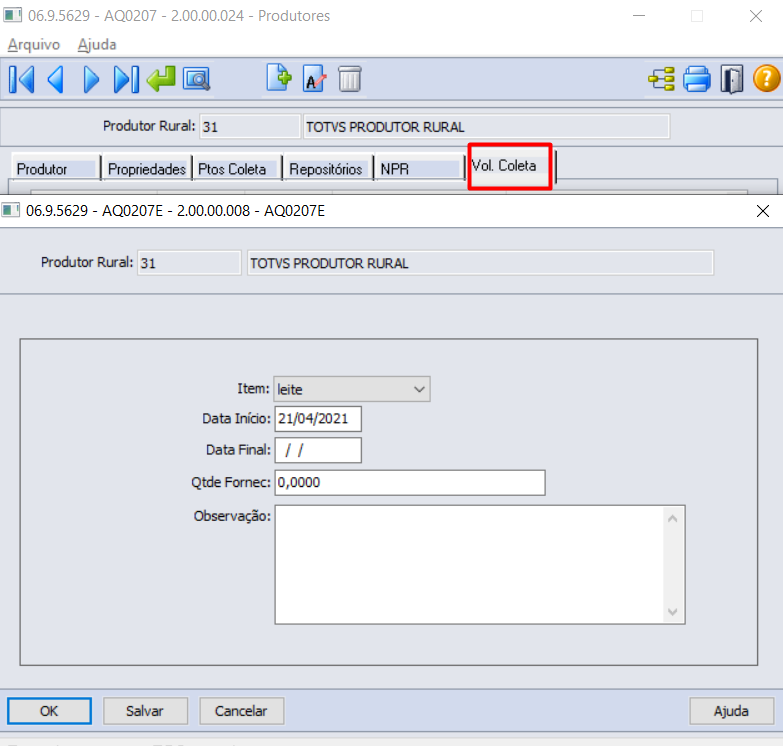Click main window TOTVS PRODUTOR RURAL name field
Viewport: 783px width, 746px height.
tap(486, 126)
